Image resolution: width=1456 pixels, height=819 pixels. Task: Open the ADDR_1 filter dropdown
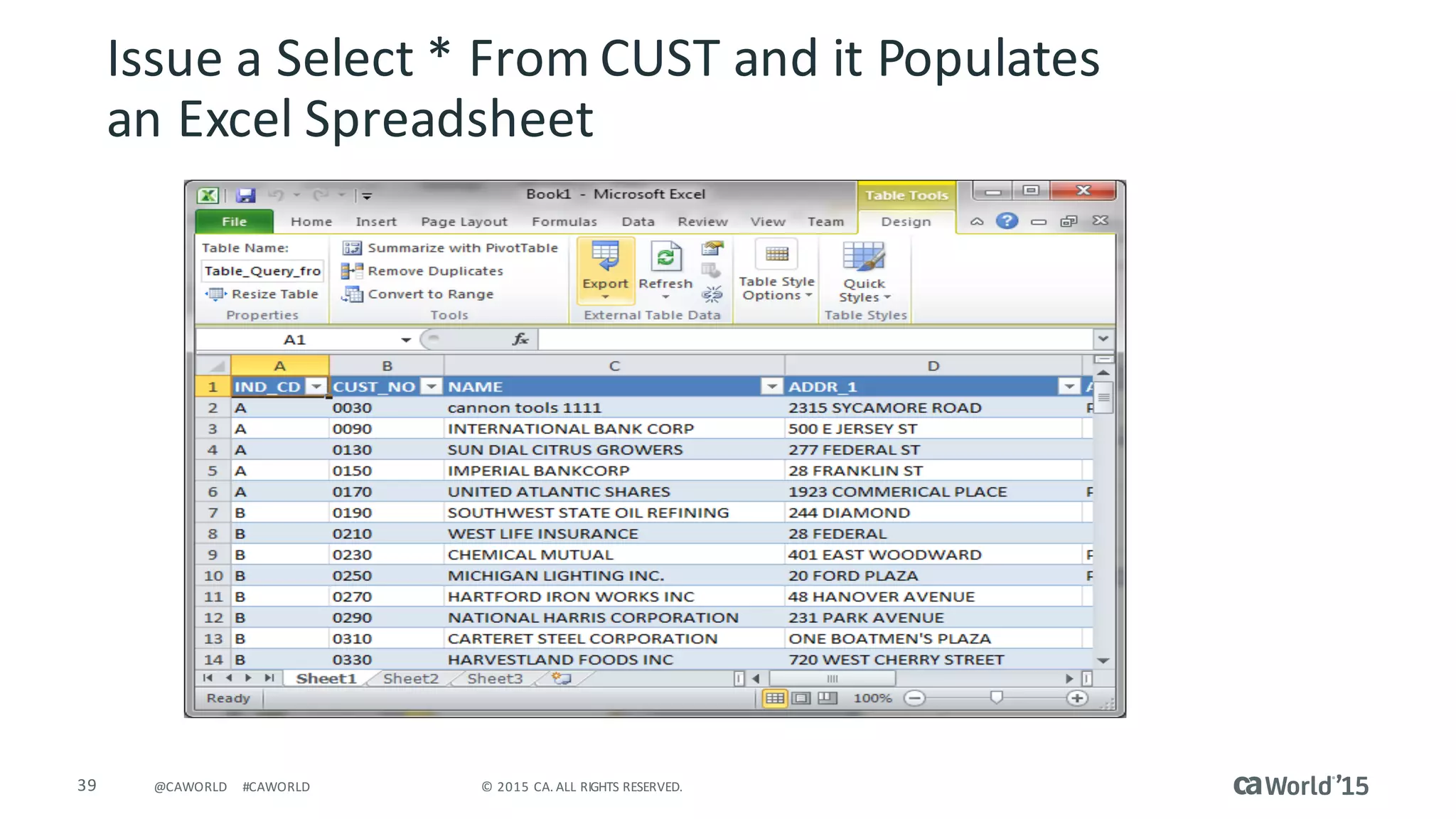[x=1069, y=386]
